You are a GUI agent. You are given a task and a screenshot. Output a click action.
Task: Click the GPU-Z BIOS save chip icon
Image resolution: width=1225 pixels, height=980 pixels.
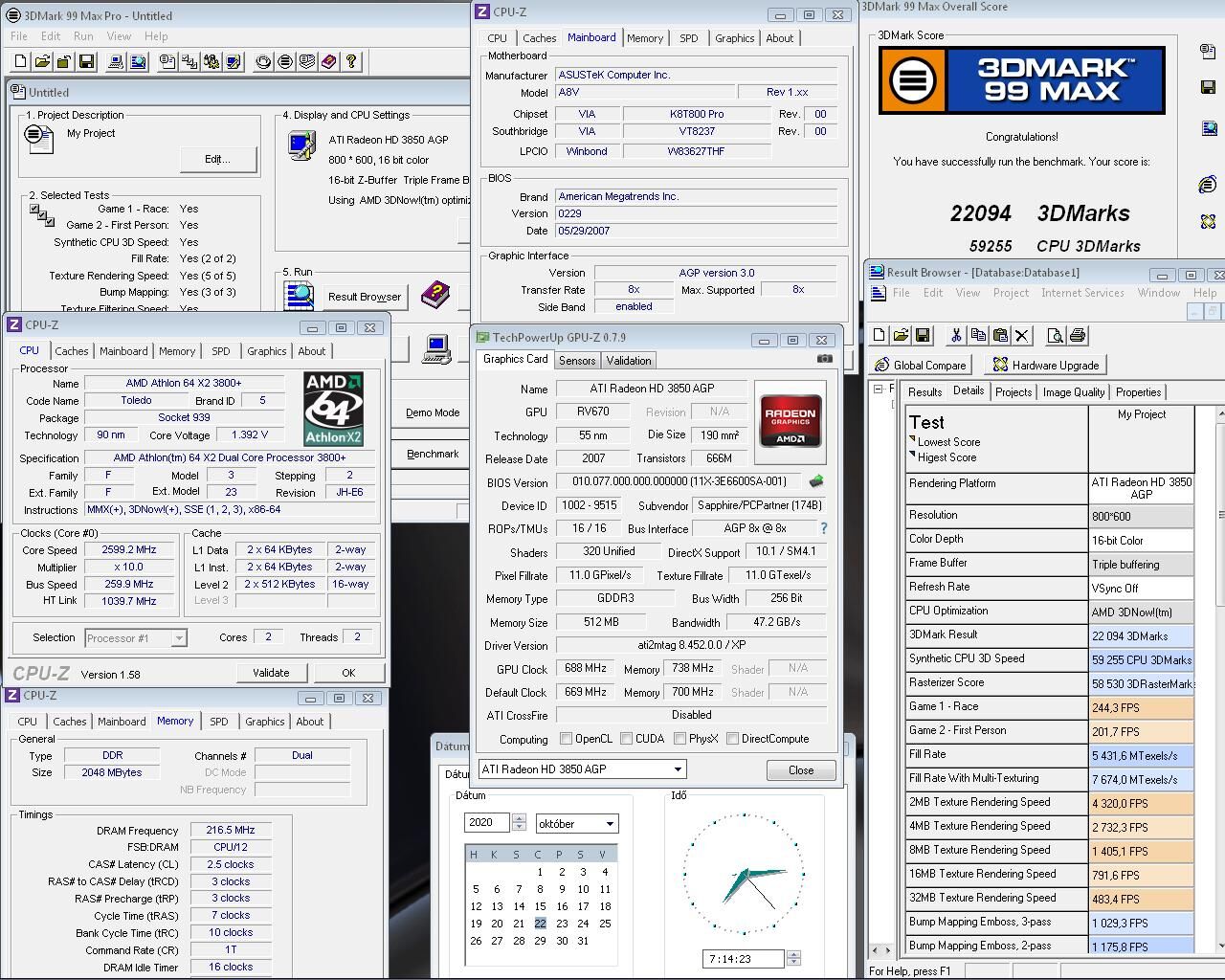[x=816, y=481]
